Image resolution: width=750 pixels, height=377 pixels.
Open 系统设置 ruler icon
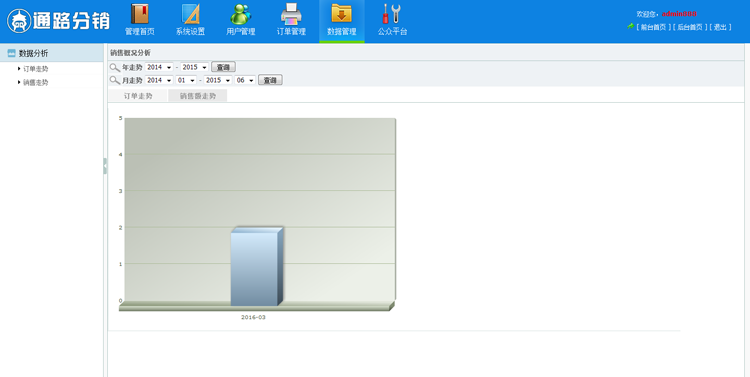coord(190,14)
